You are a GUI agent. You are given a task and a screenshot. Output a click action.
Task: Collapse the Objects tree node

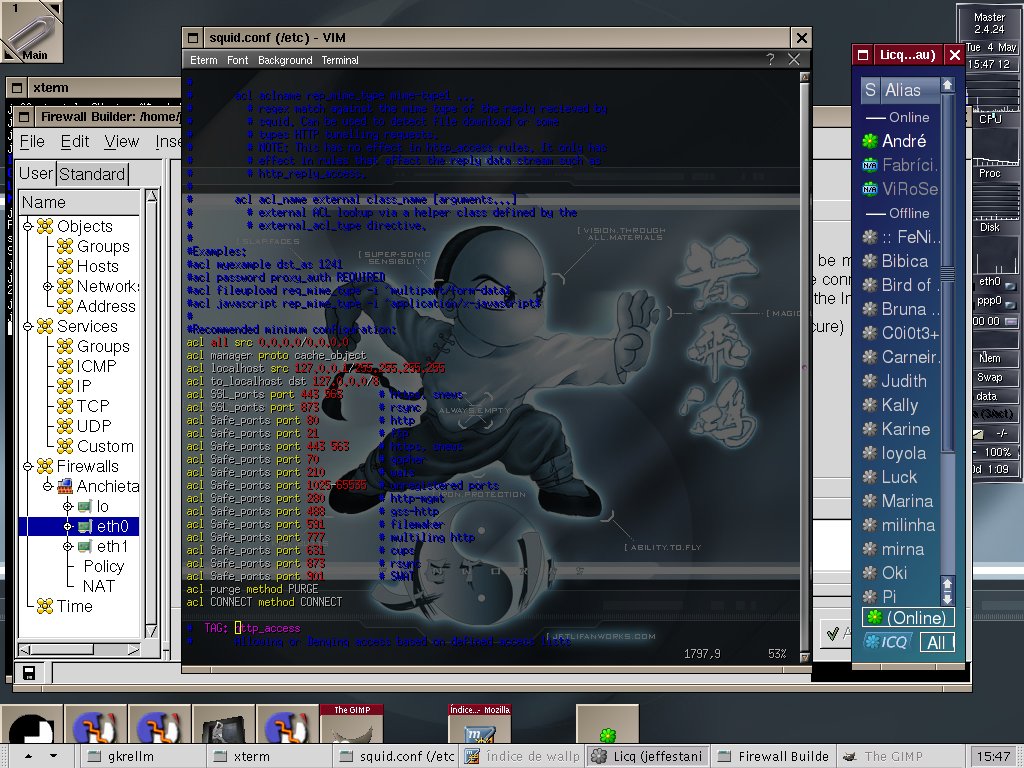point(27,226)
